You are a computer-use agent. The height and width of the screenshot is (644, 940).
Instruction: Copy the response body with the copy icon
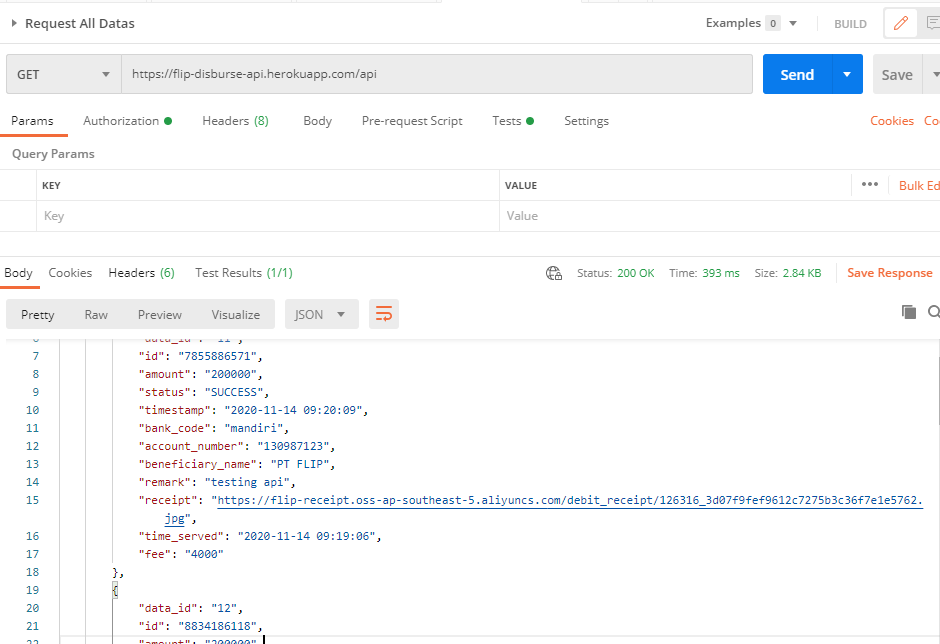[x=909, y=312]
